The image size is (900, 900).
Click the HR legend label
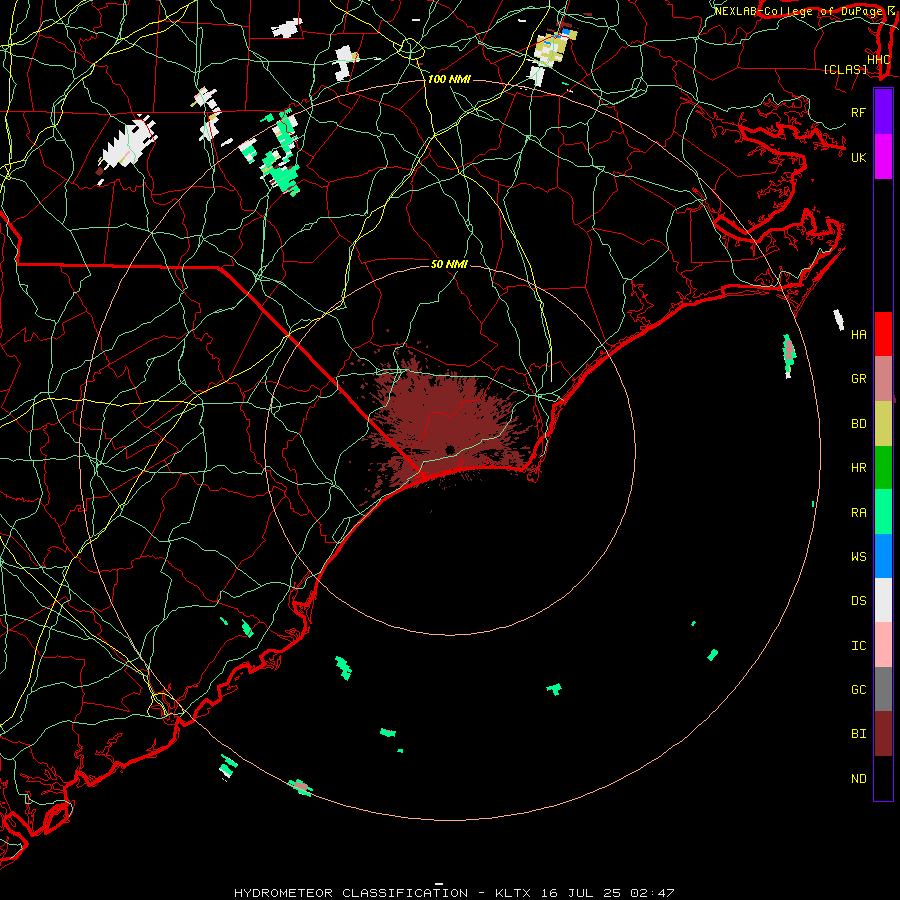859,468
